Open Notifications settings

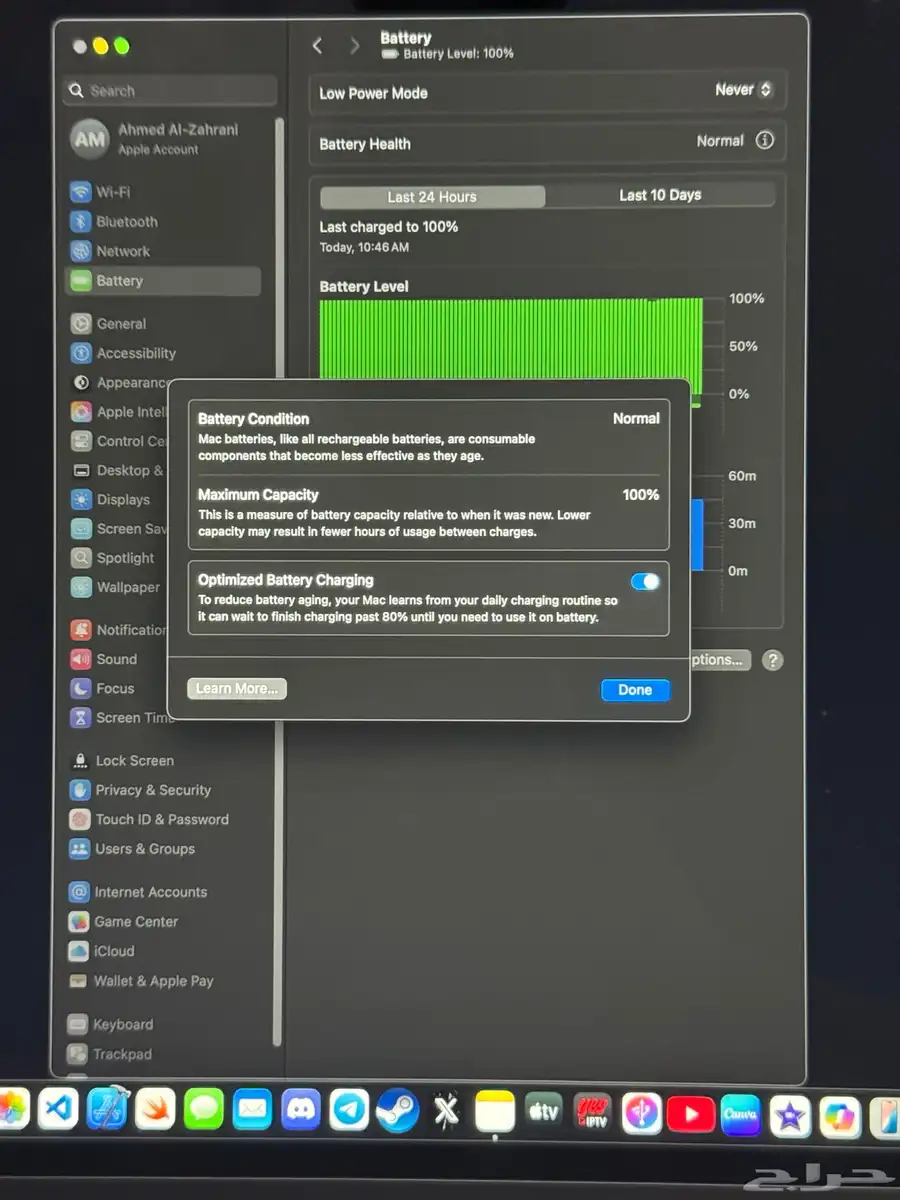point(118,630)
